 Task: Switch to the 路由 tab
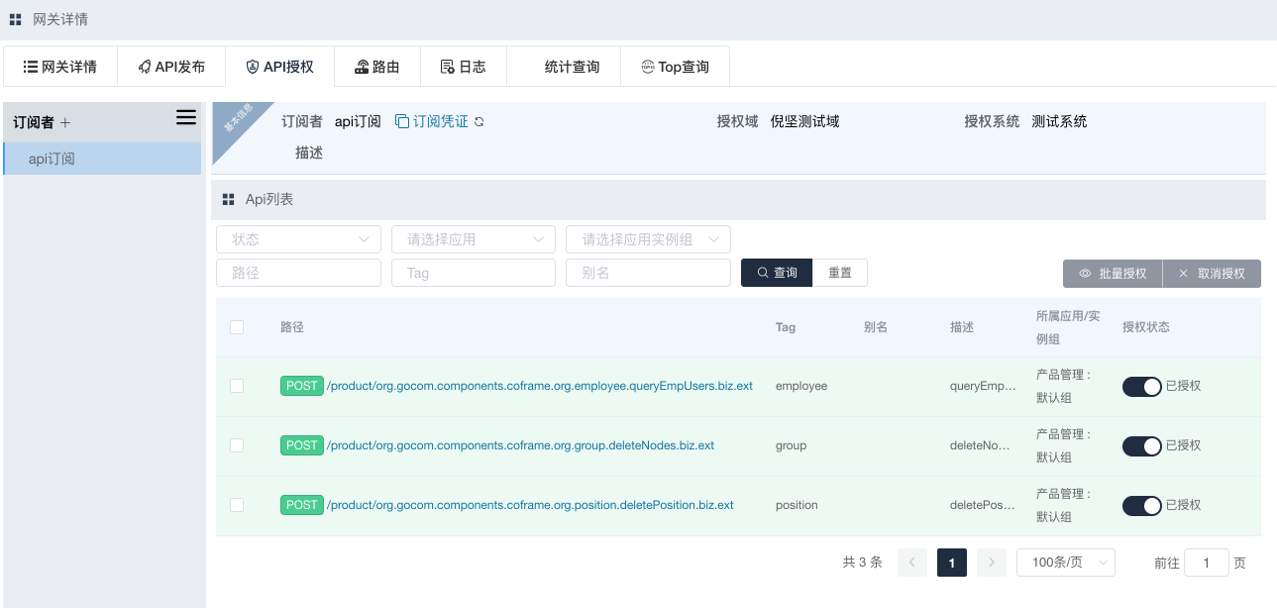[x=377, y=67]
